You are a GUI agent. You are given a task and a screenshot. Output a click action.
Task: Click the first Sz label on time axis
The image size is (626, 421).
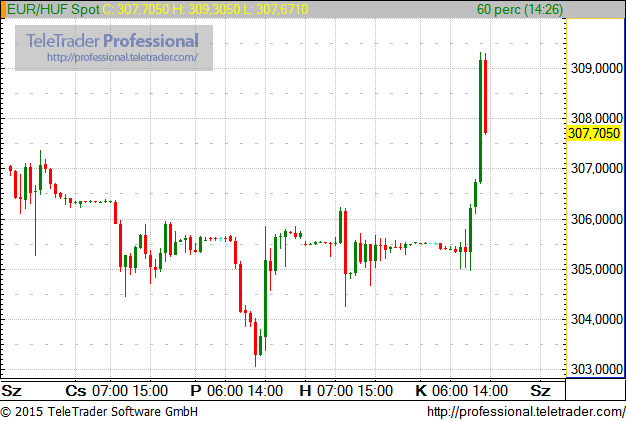(11, 391)
